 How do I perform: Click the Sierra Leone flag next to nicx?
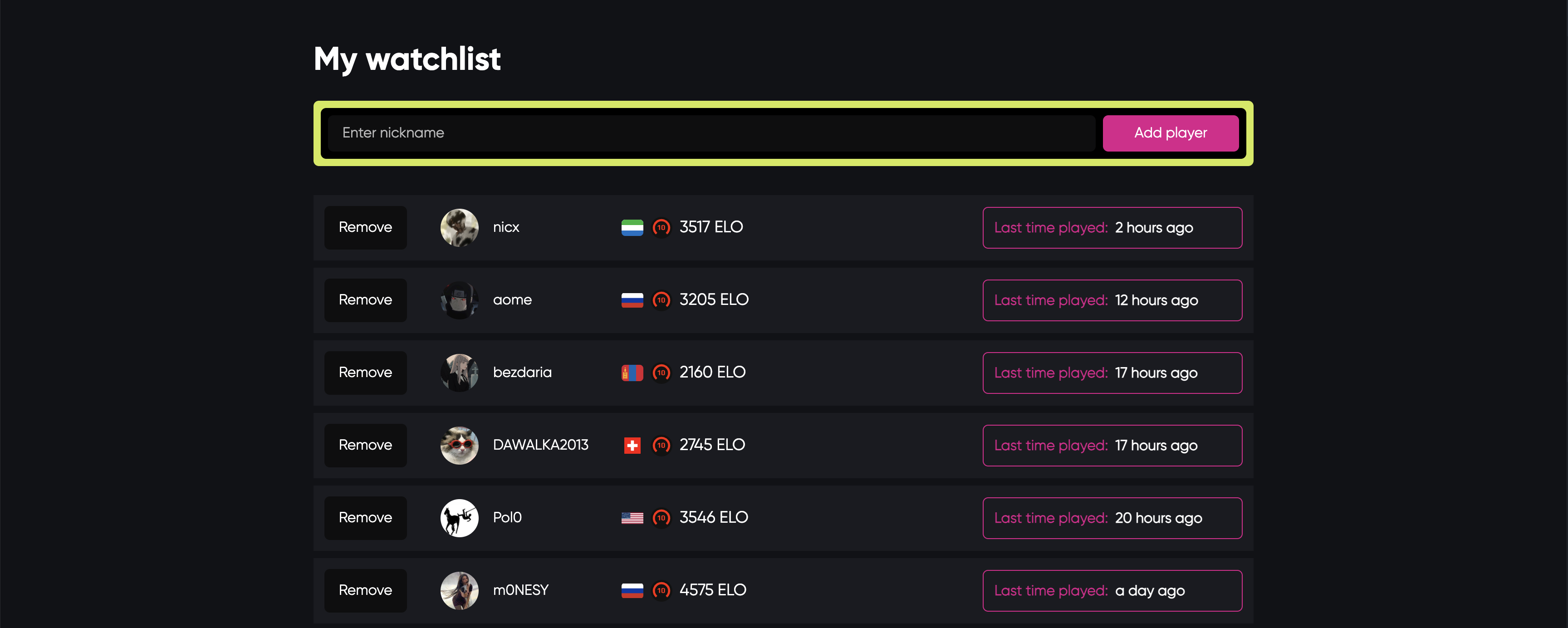tap(633, 227)
